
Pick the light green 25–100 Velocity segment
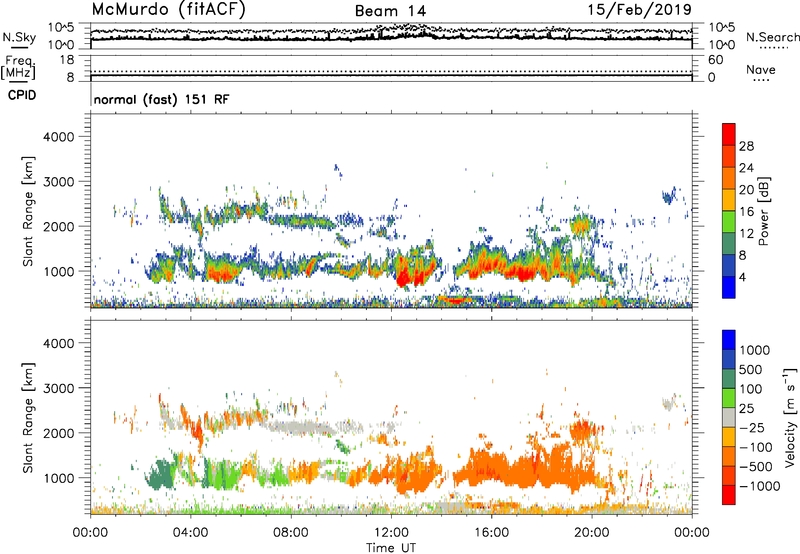tap(729, 398)
